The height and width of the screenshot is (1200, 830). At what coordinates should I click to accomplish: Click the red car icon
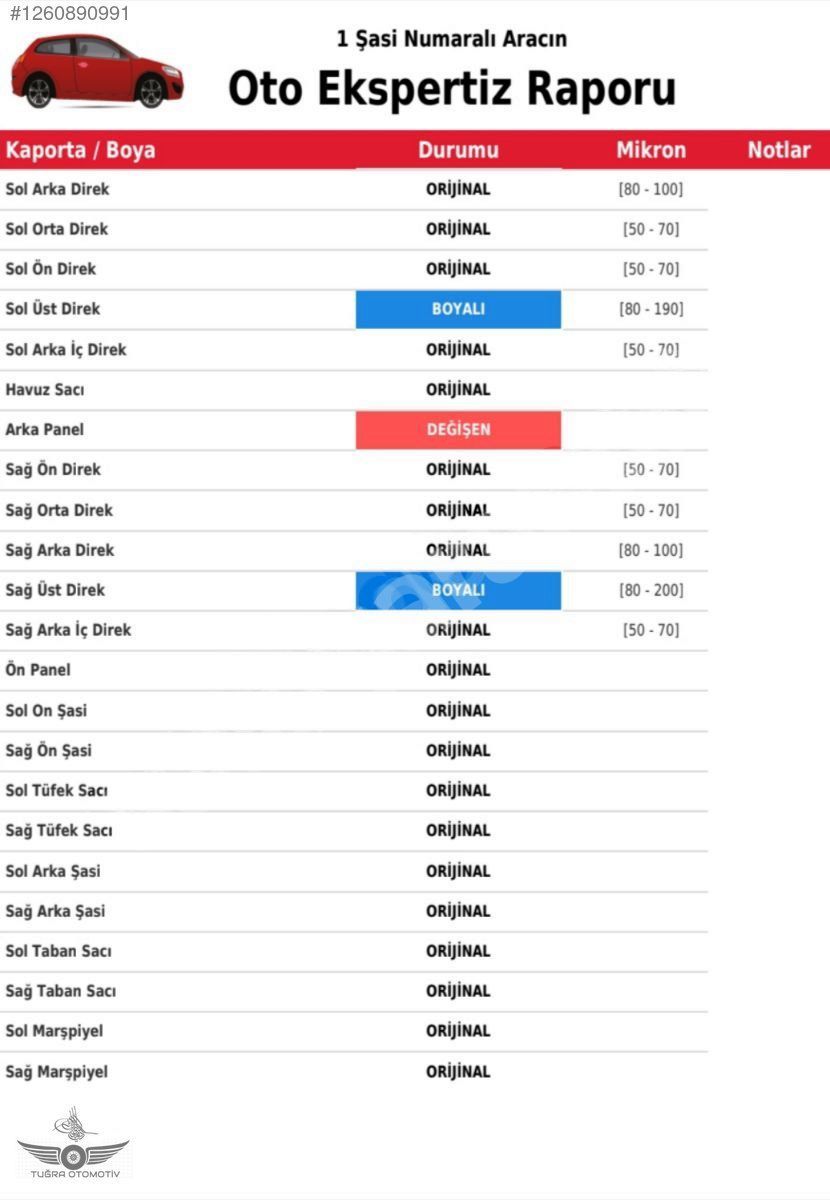[x=96, y=71]
